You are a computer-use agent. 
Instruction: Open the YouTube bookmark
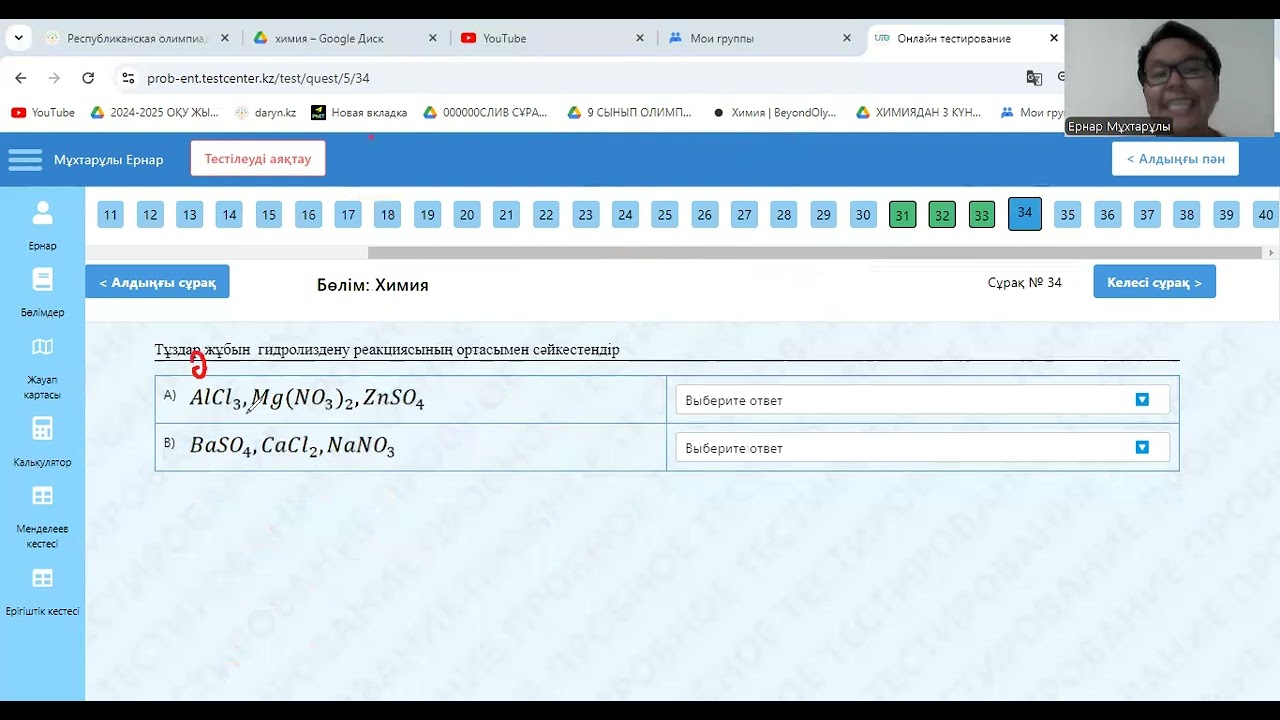pos(43,113)
